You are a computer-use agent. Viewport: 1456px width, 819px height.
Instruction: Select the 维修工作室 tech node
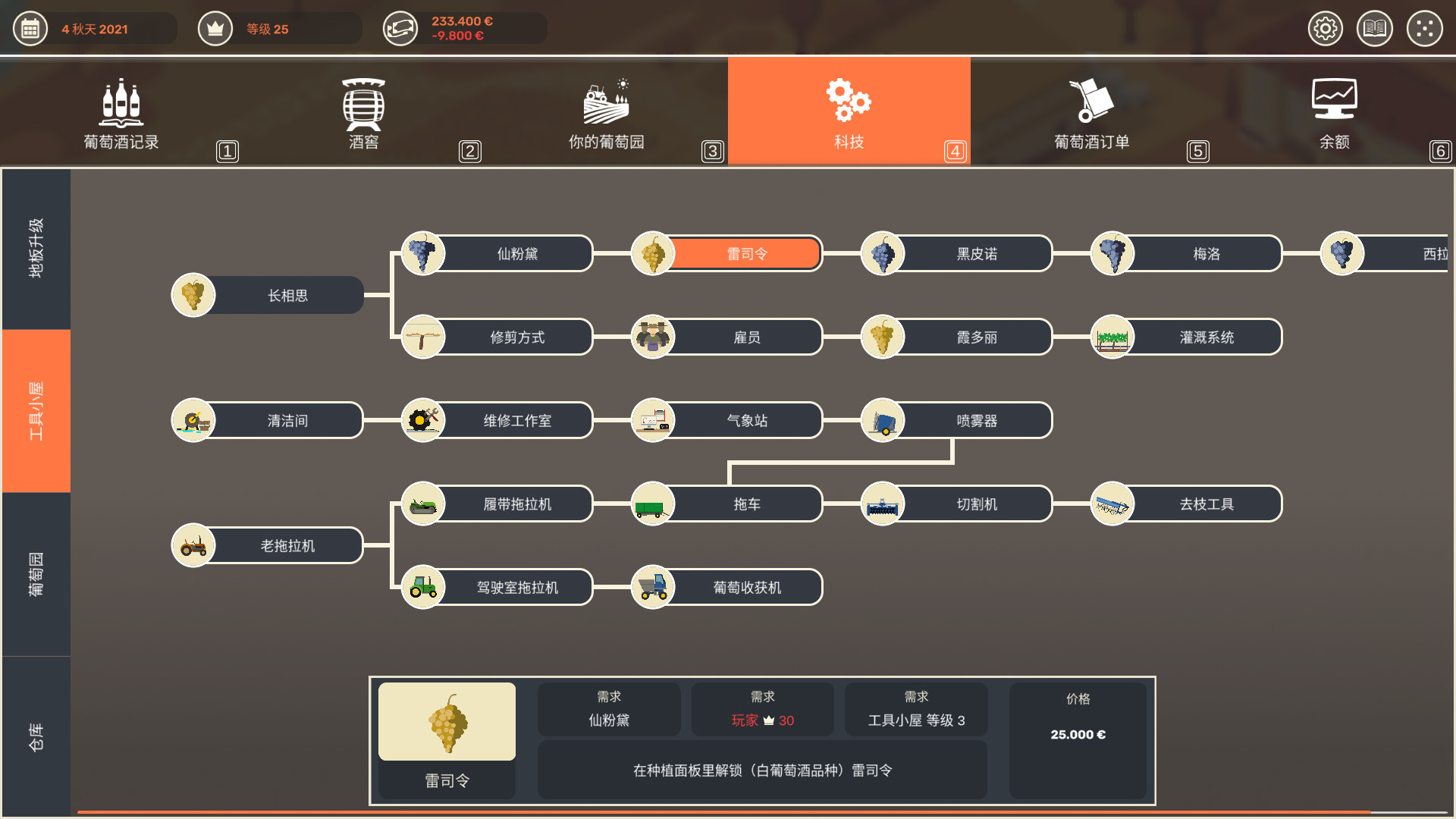497,420
